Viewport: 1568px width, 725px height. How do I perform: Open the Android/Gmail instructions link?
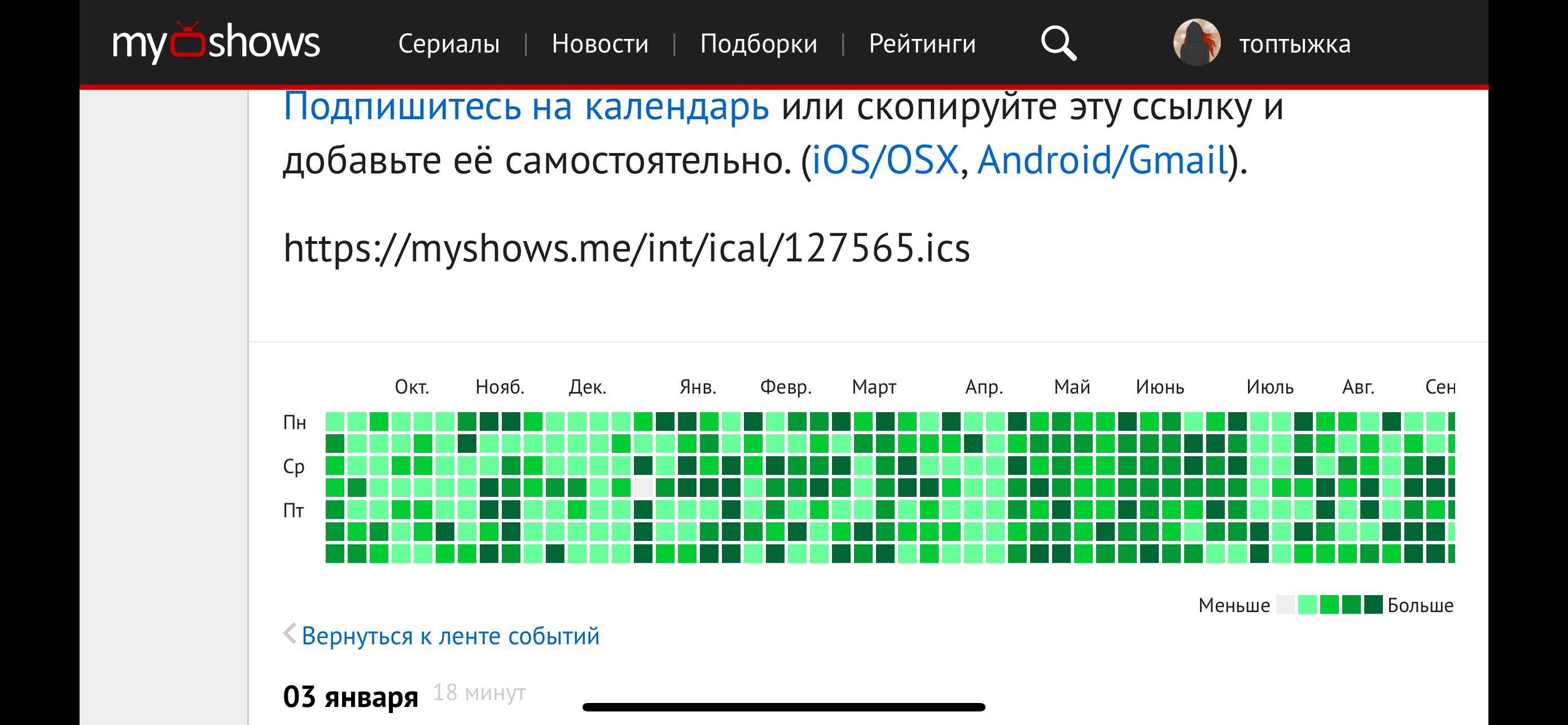click(x=1102, y=160)
